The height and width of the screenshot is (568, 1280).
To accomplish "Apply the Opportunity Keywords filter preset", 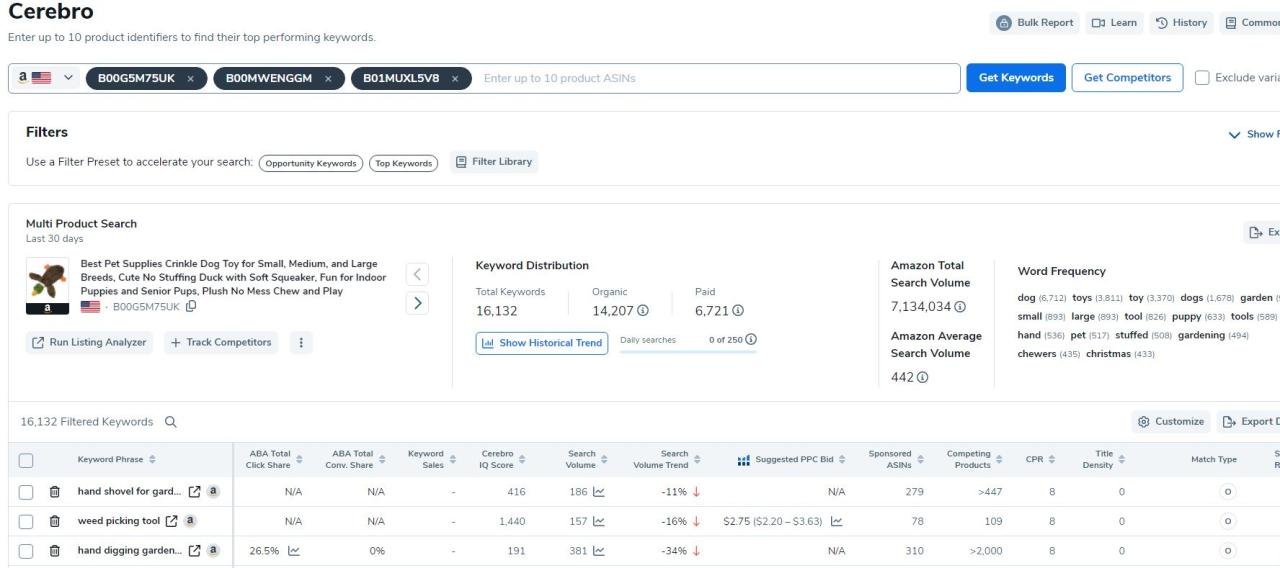I will click(310, 163).
